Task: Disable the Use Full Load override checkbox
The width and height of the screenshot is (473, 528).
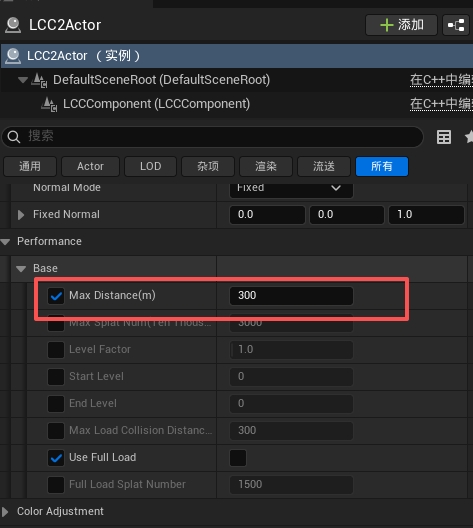Action: (x=56, y=458)
